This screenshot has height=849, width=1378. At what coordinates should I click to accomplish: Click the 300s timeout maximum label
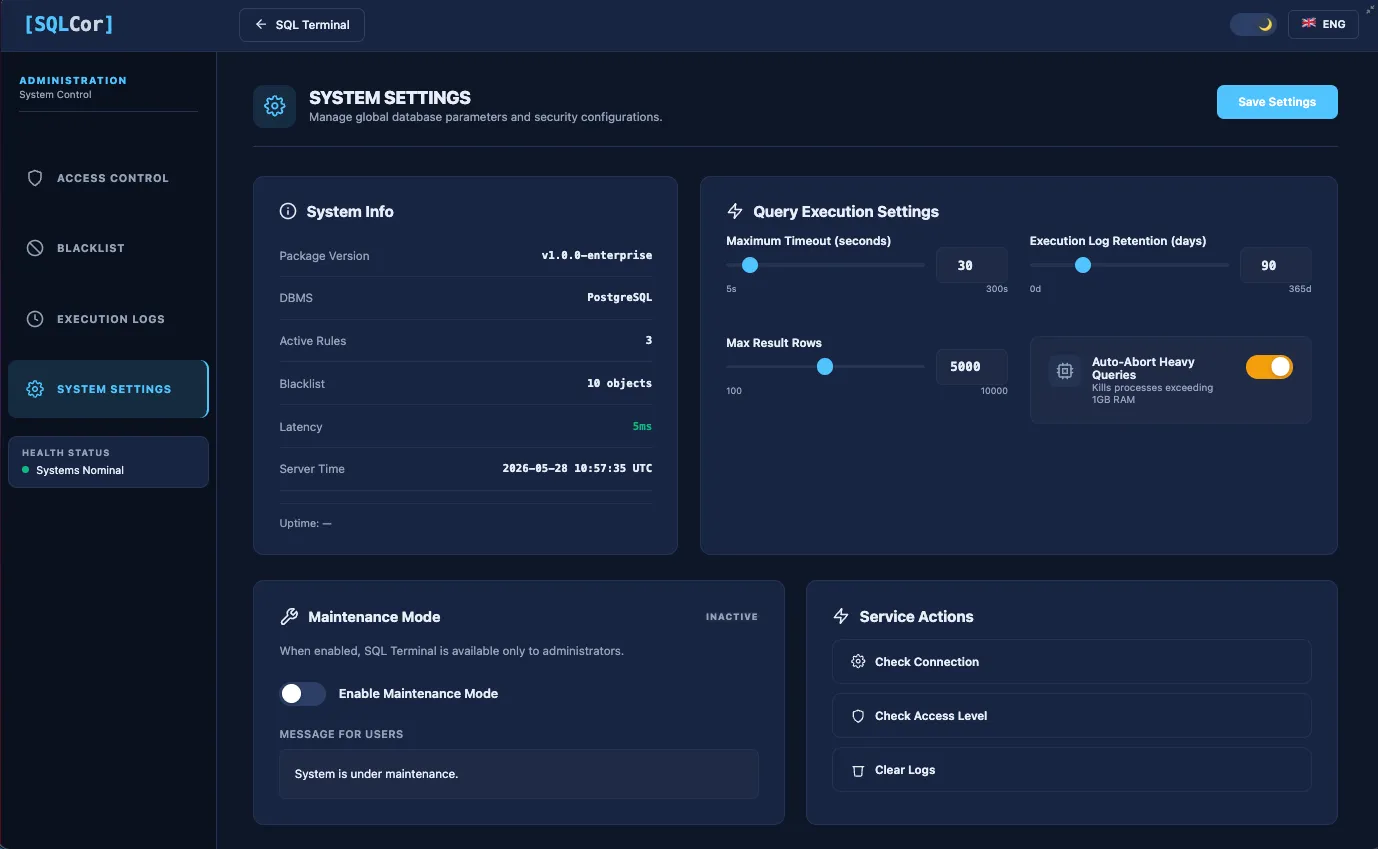pyautogui.click(x=997, y=289)
